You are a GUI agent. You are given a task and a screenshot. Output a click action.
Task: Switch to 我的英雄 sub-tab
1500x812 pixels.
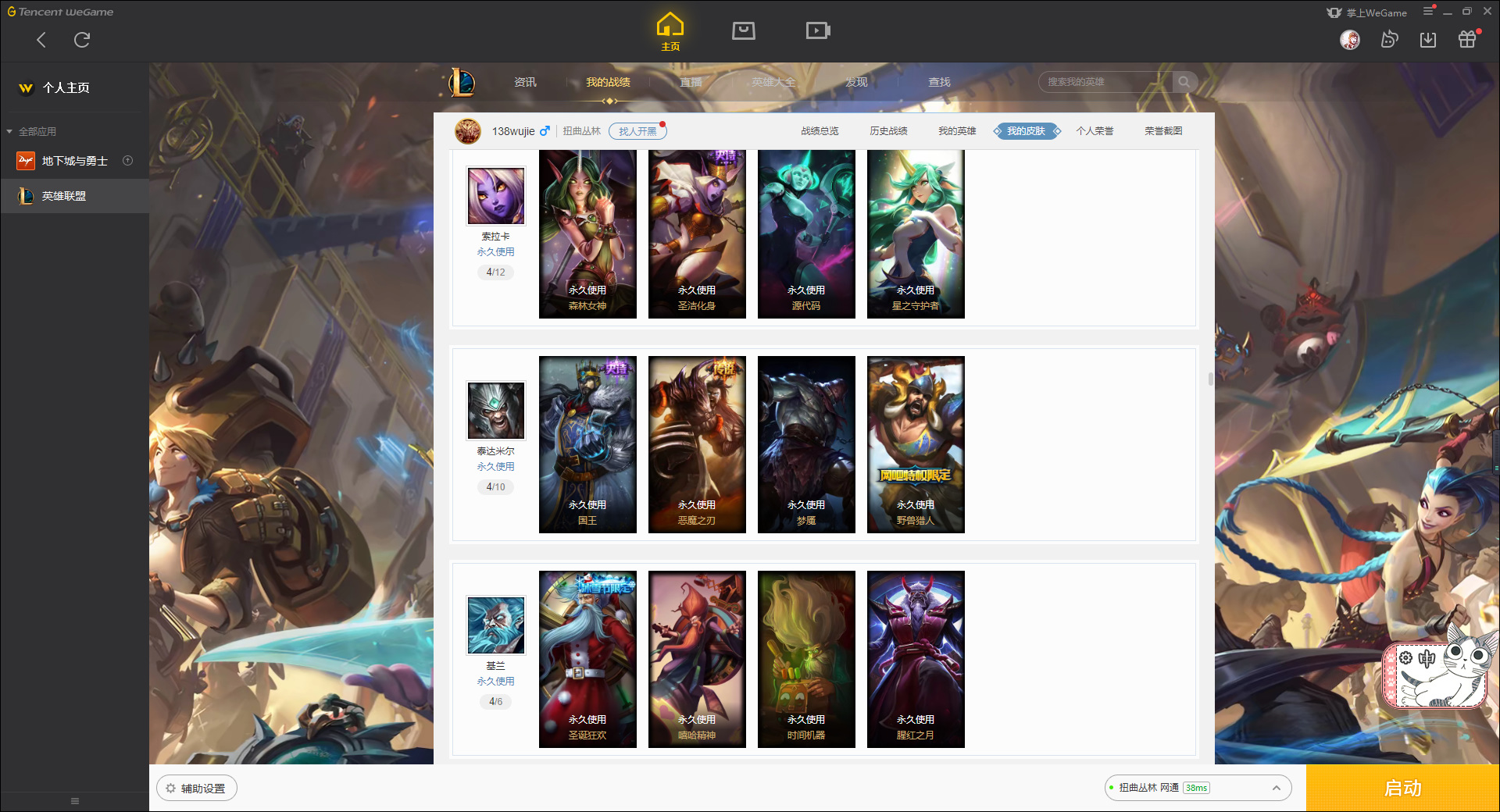pyautogui.click(x=957, y=131)
